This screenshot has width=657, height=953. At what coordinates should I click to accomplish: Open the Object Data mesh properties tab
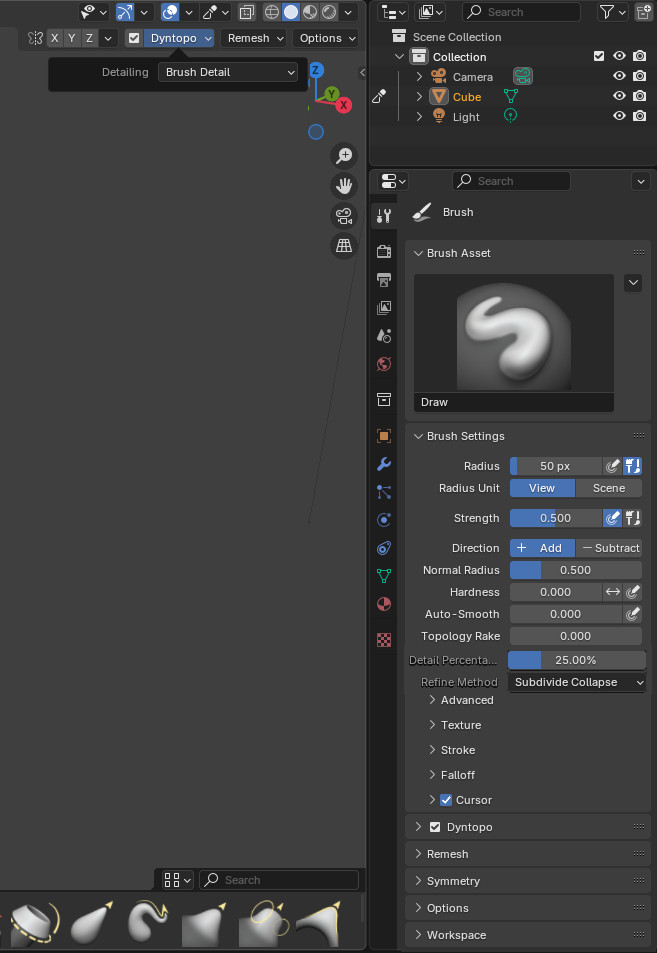coord(384,575)
